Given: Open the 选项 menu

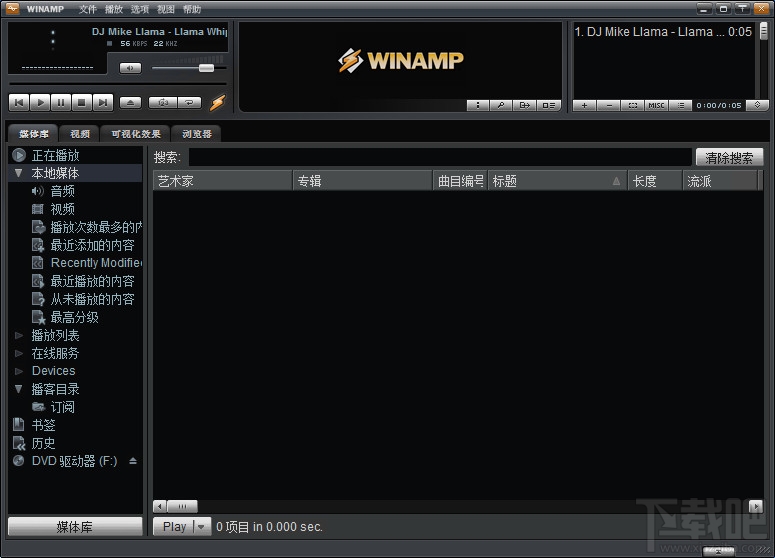Looking at the screenshot, I should tap(140, 9).
